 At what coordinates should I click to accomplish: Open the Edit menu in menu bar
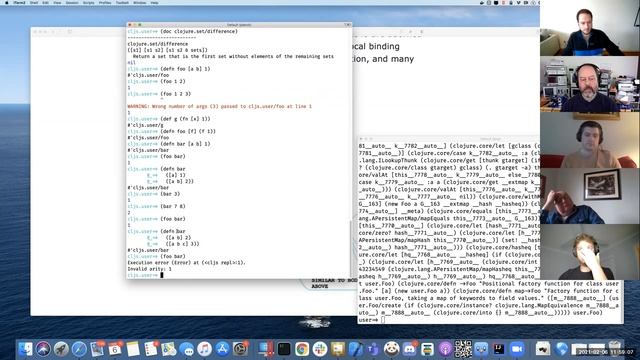coord(45,2)
